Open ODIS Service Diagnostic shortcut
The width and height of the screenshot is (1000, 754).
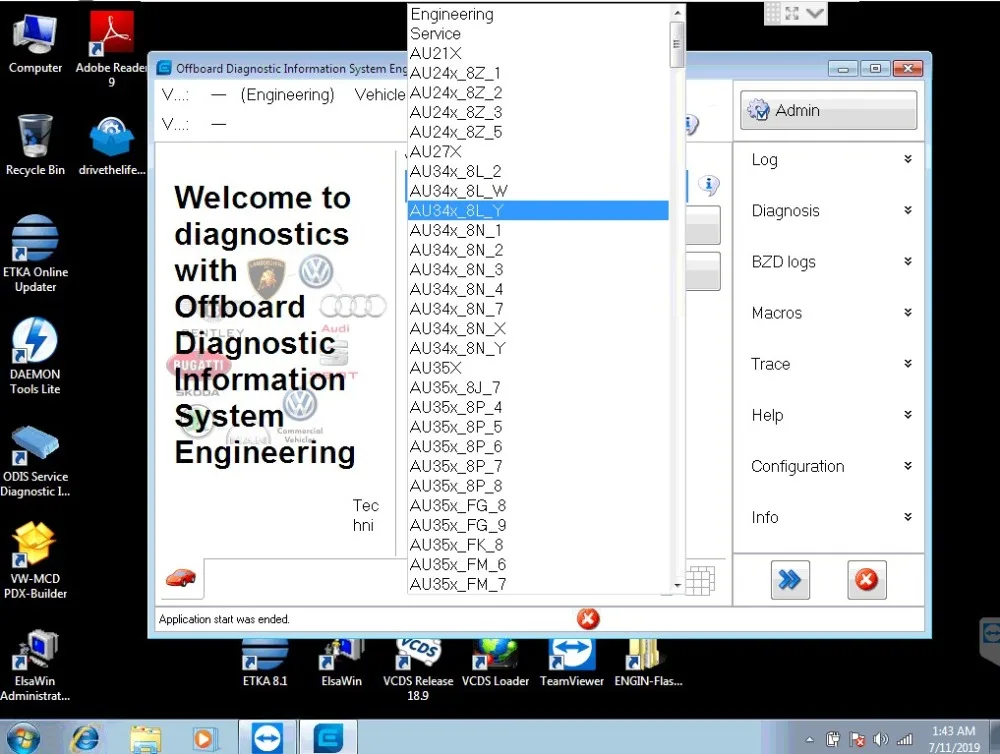point(35,461)
